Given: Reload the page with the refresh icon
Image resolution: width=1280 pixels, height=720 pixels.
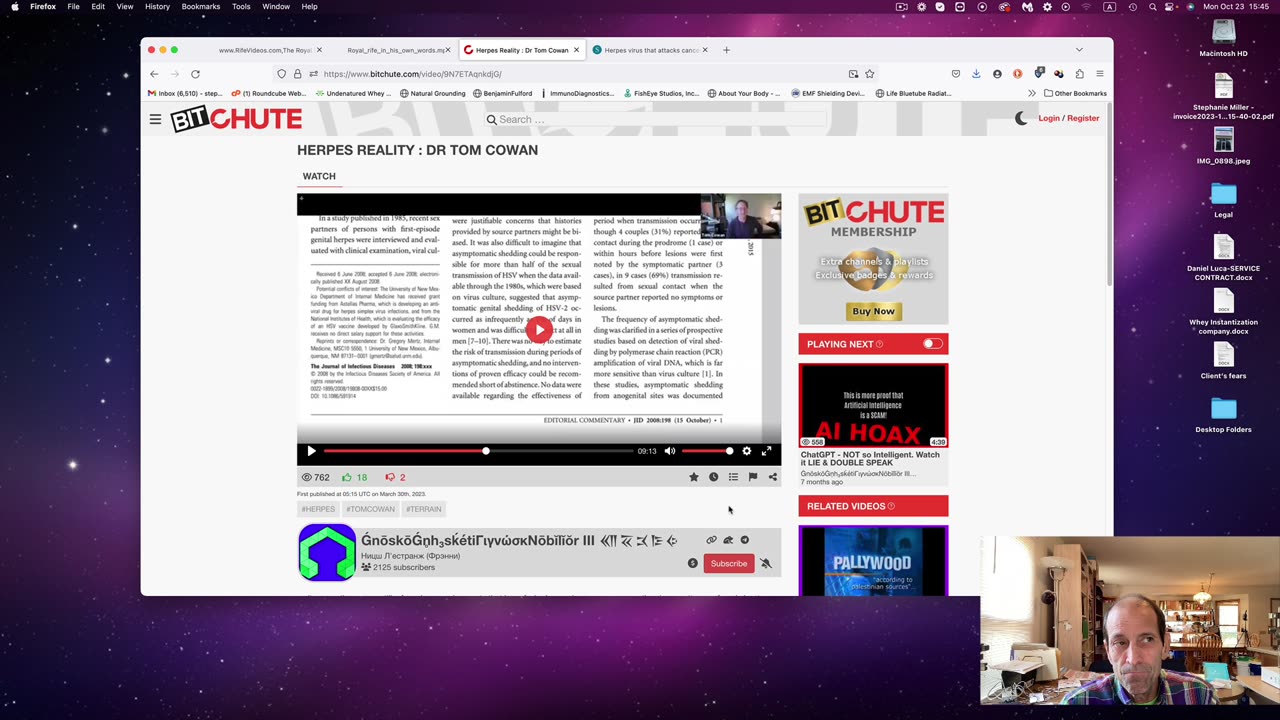Looking at the screenshot, I should click(195, 74).
